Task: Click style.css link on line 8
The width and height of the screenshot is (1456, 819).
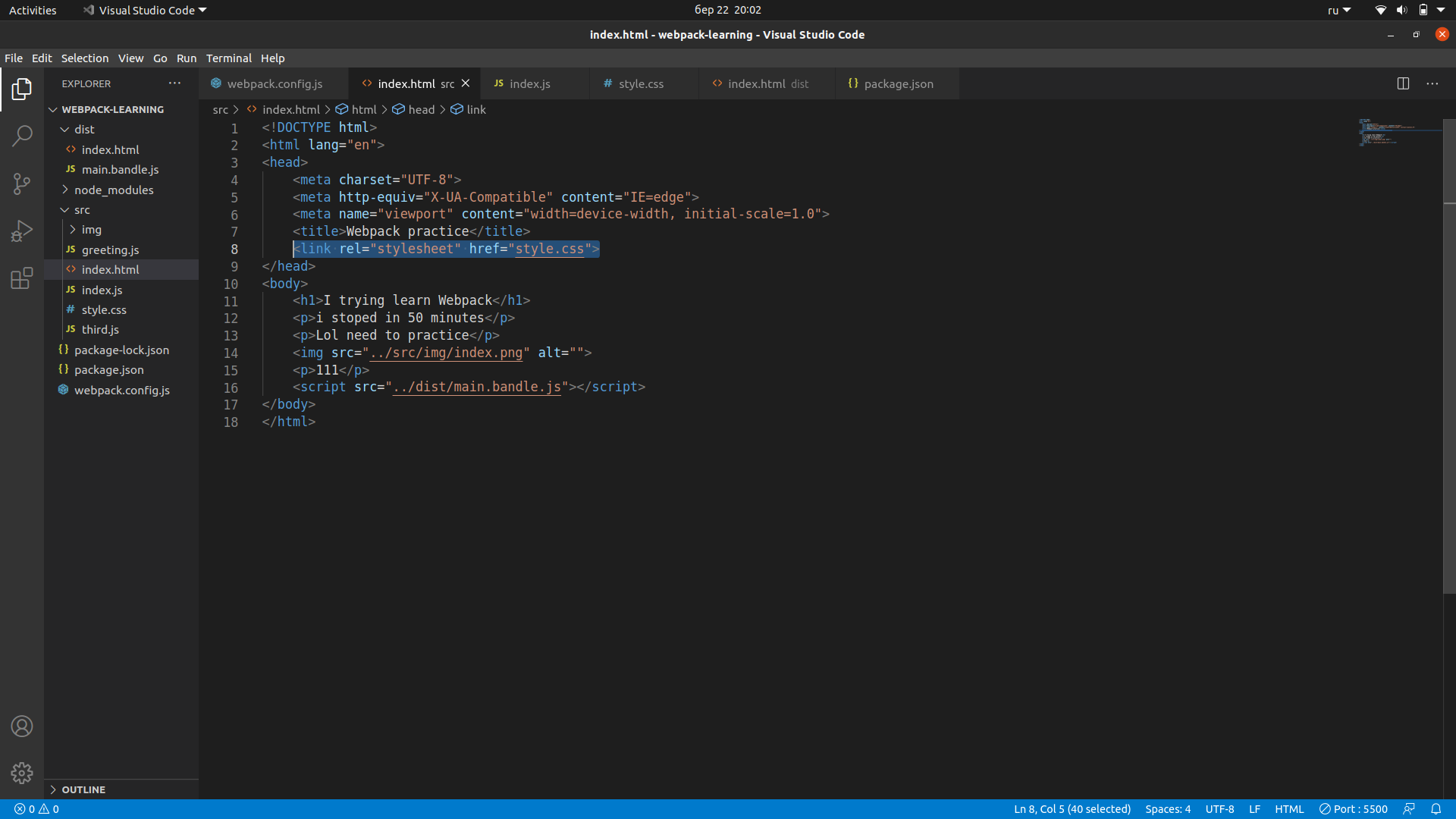Action: [550, 249]
